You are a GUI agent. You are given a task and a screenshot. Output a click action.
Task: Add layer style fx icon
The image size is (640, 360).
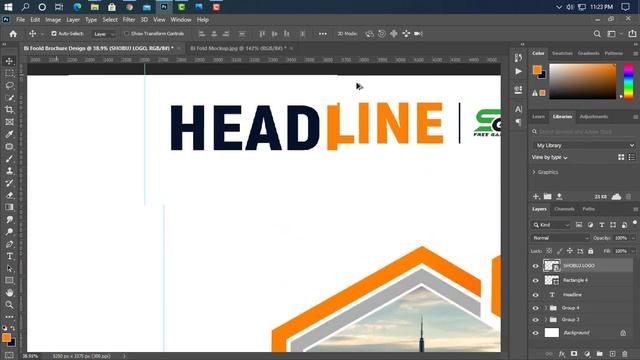pyautogui.click(x=562, y=353)
